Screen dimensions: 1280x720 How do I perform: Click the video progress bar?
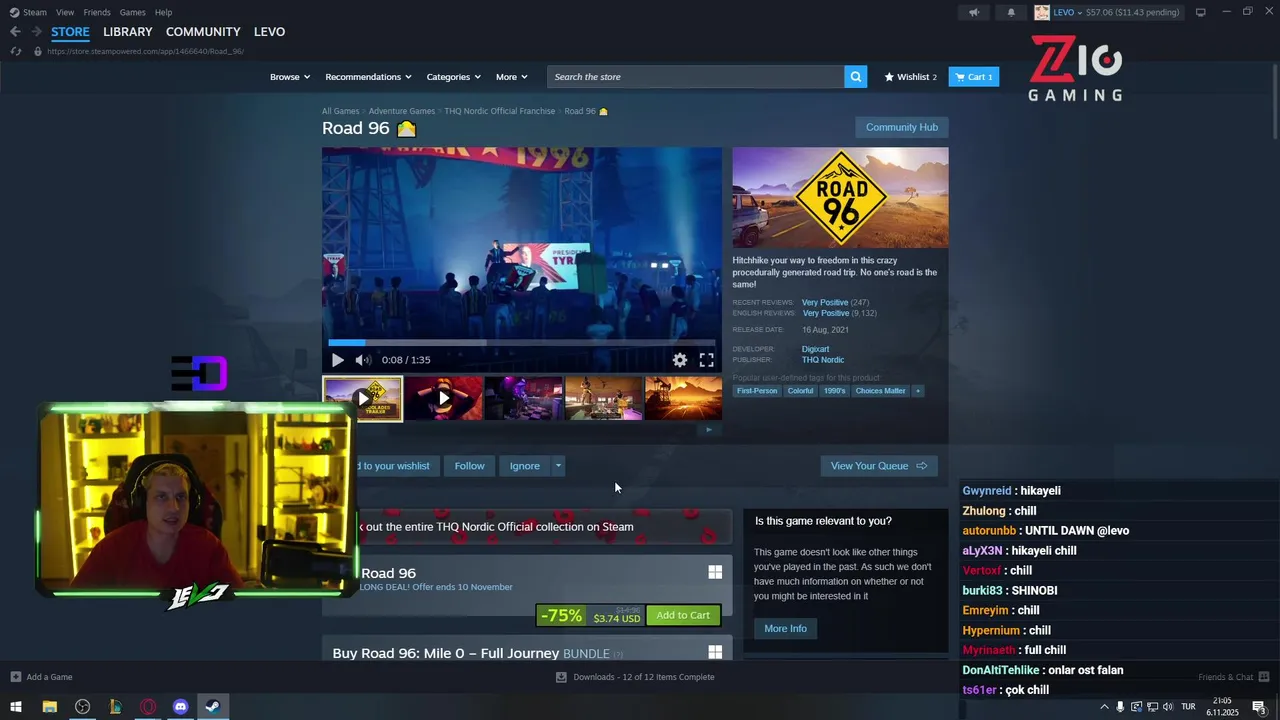pos(521,342)
